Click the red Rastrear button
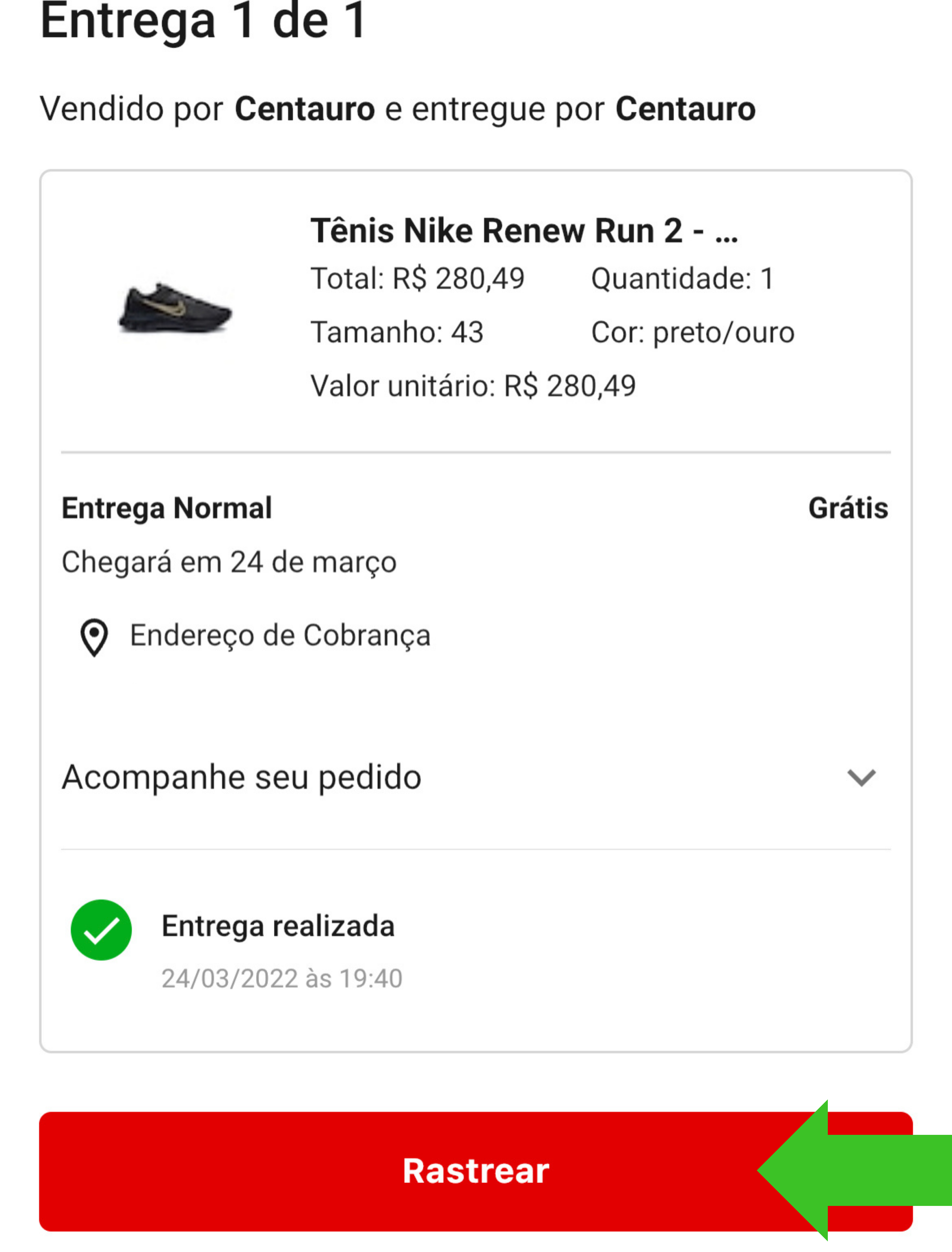Screen dimensions: 952x1252 tap(475, 1171)
